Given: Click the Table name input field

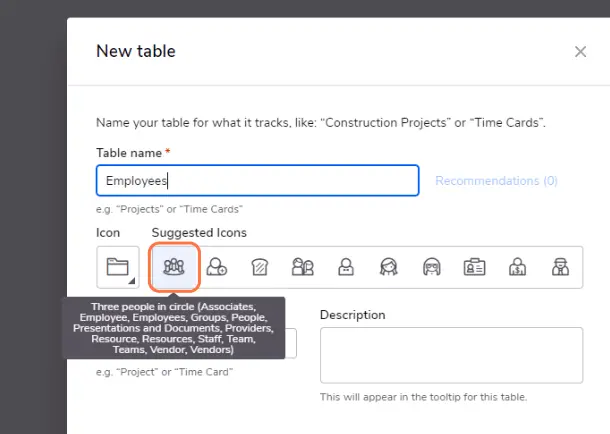Looking at the screenshot, I should (x=258, y=180).
